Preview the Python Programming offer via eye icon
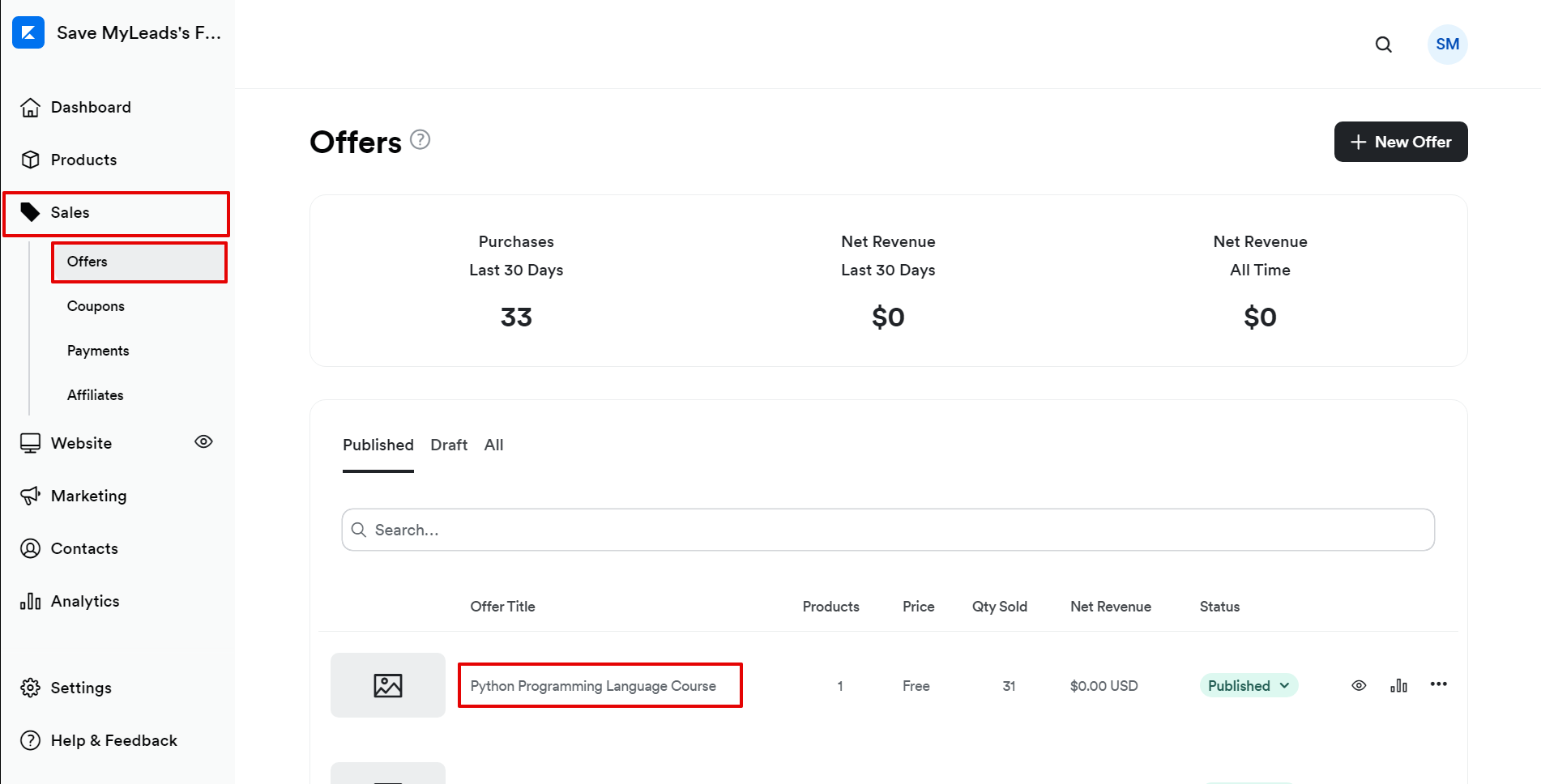 [x=1359, y=685]
